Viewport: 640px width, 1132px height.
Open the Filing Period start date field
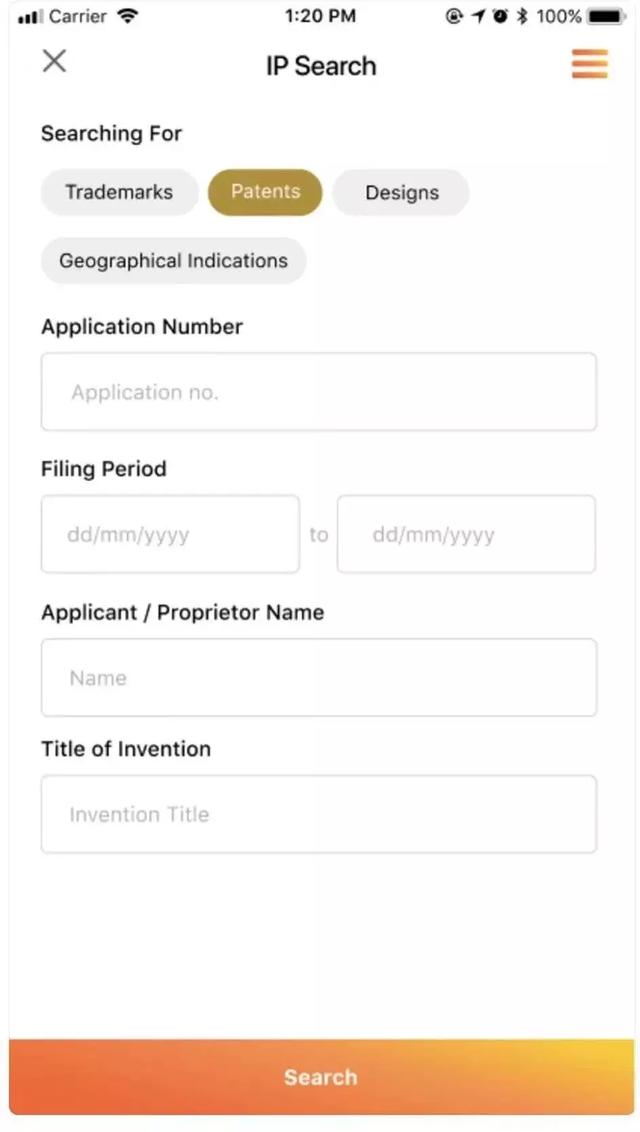(170, 534)
